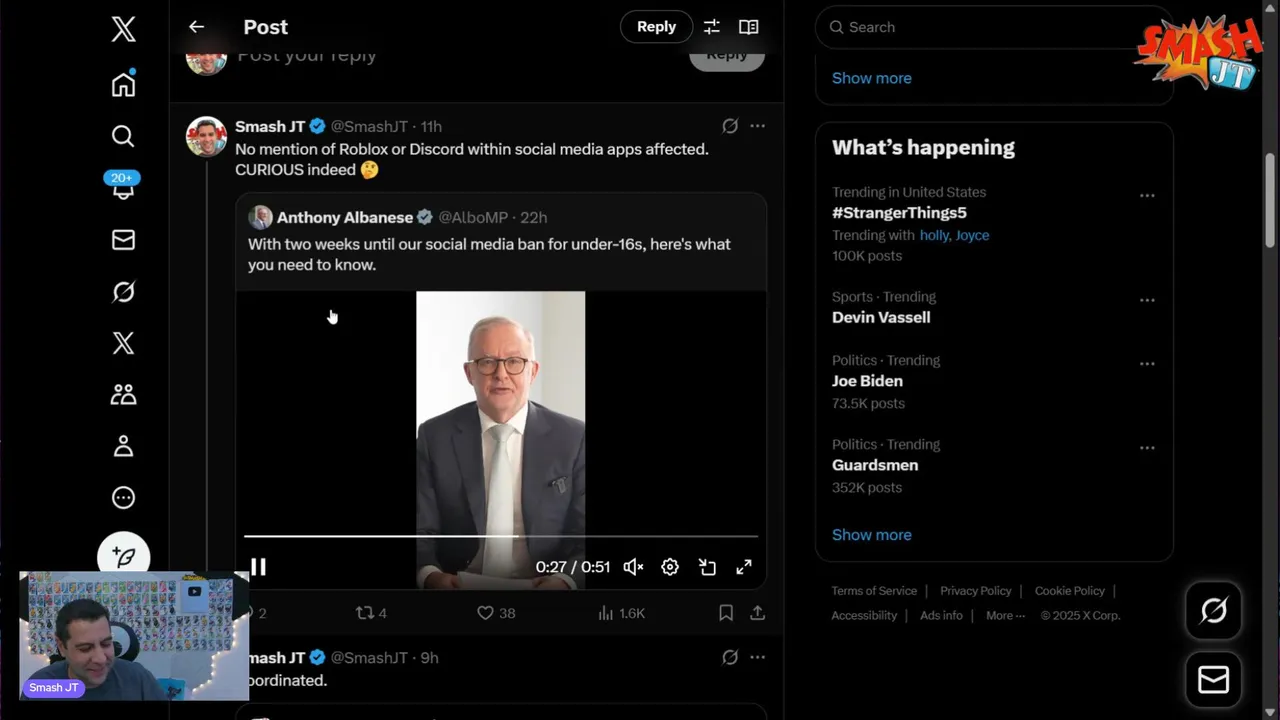Click the Reply button in Post header
The width and height of the screenshot is (1280, 720).
(x=656, y=27)
